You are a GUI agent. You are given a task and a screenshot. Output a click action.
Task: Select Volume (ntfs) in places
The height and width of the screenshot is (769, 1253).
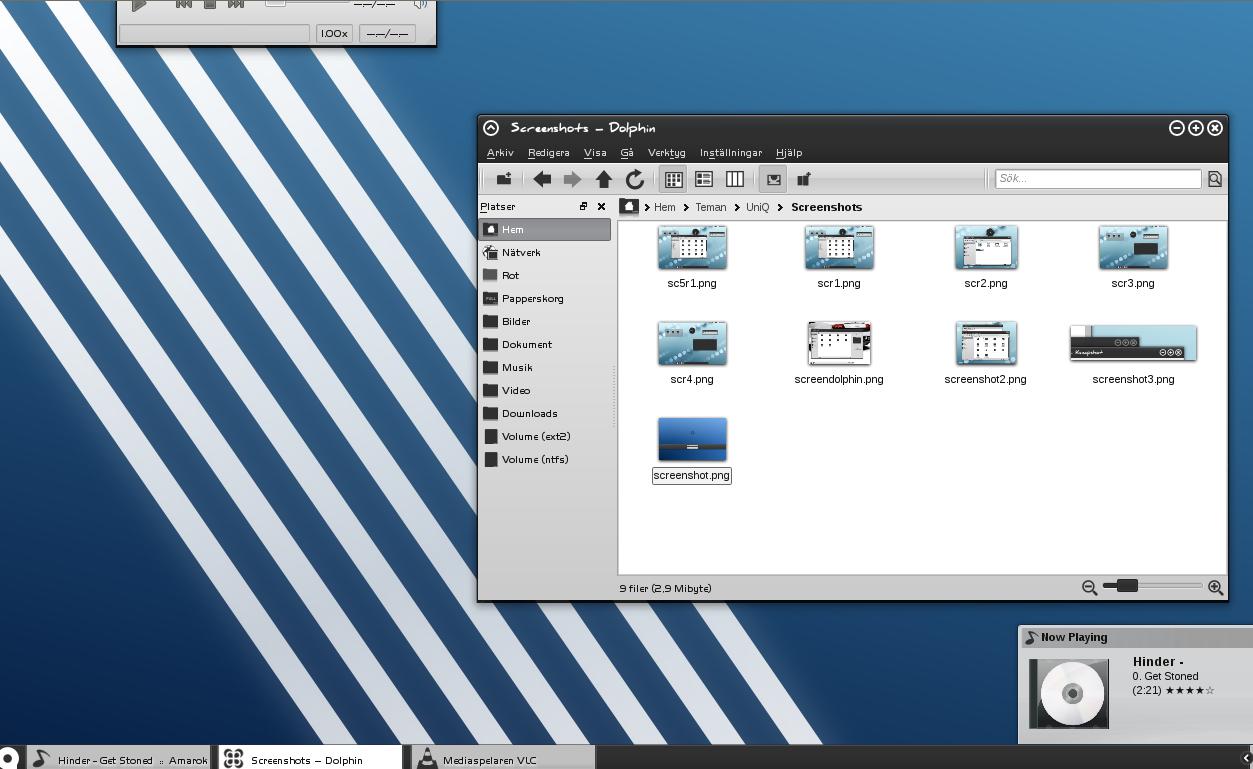tap(545, 459)
